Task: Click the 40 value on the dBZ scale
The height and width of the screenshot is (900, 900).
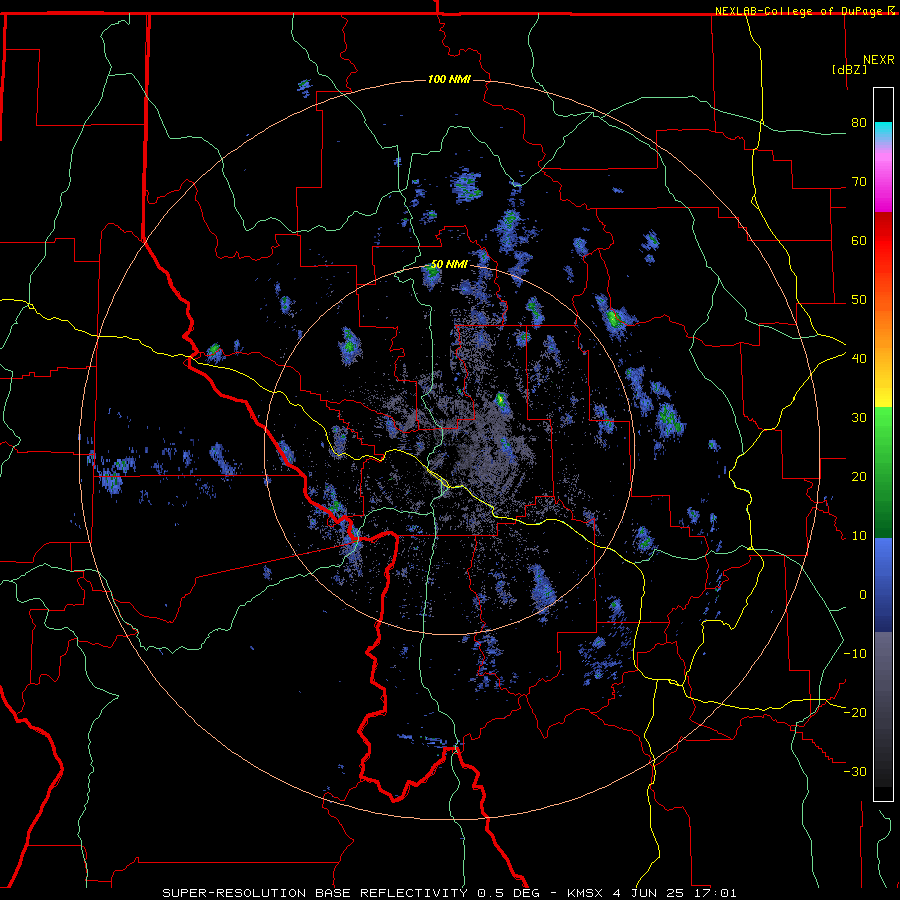Action: click(x=859, y=359)
